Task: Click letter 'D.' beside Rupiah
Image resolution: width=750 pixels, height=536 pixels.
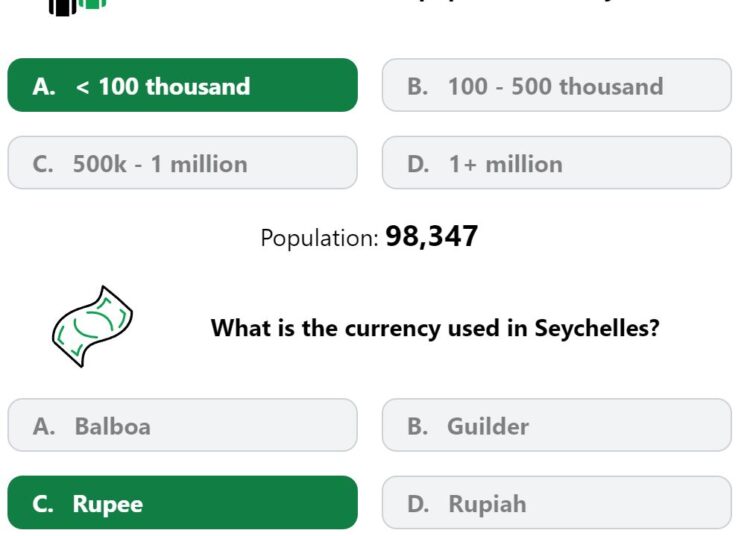Action: coord(418,504)
